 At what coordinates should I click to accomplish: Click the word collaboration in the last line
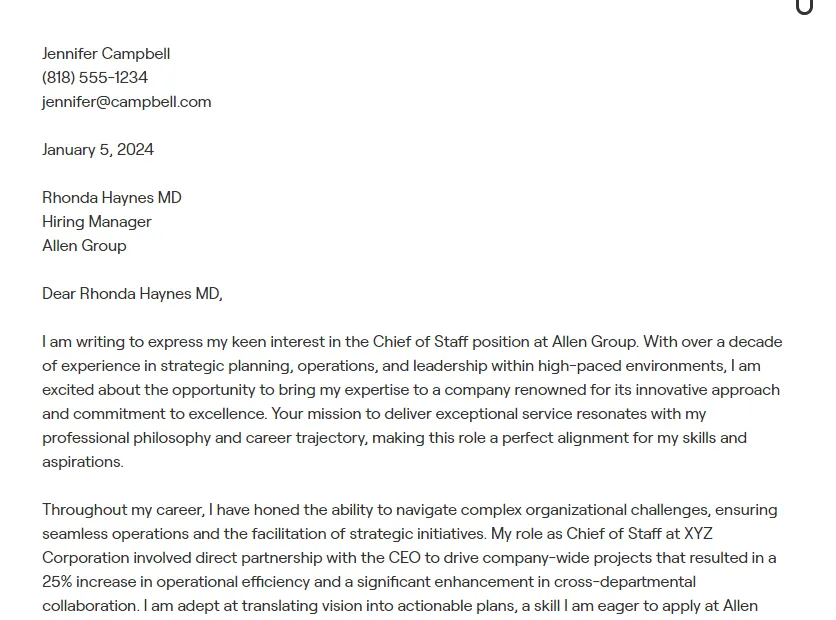tap(90, 606)
